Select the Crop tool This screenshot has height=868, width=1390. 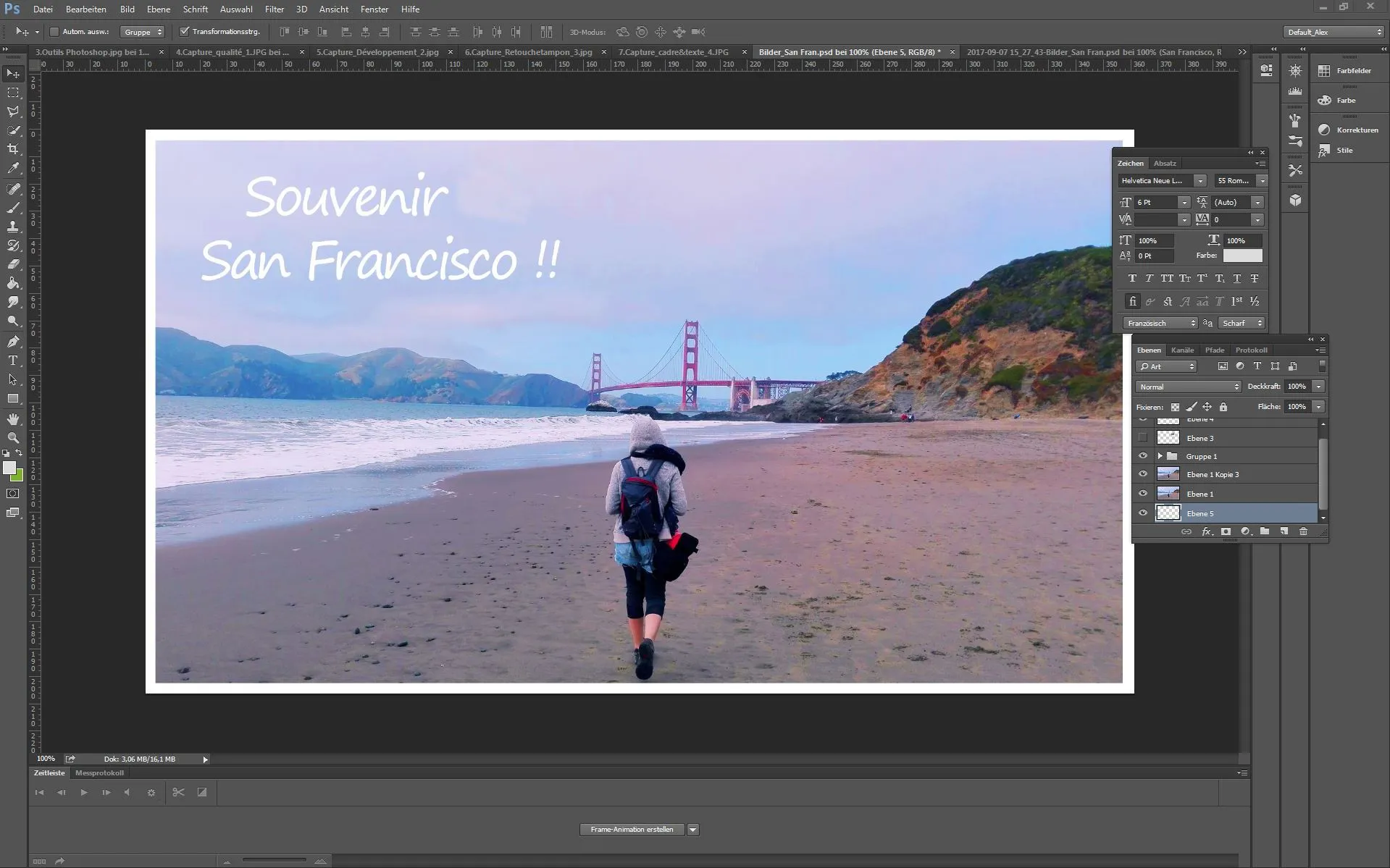click(12, 149)
